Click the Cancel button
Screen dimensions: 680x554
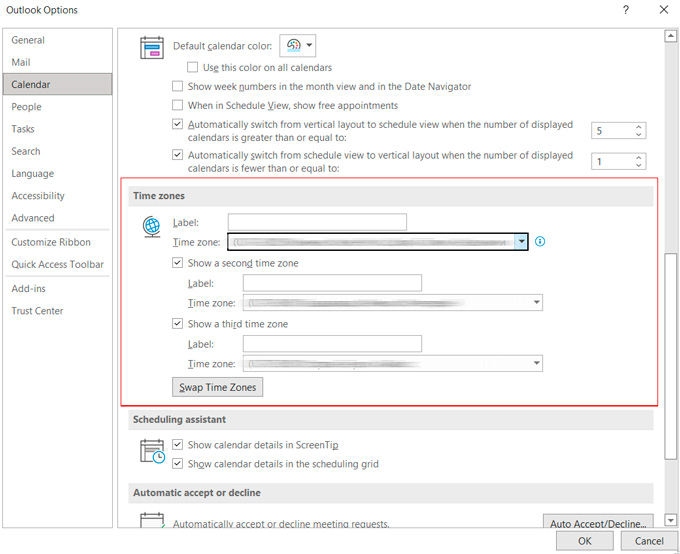click(649, 541)
